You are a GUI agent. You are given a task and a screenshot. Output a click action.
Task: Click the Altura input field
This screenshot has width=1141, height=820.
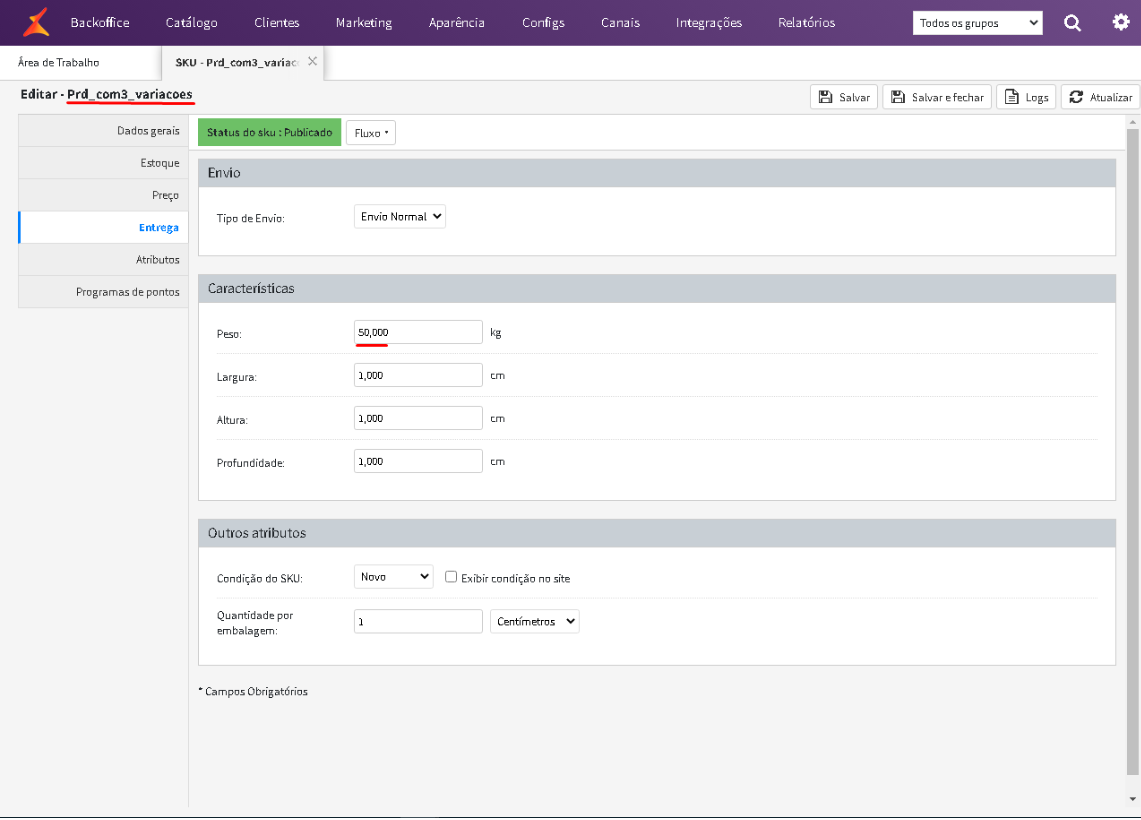(418, 418)
